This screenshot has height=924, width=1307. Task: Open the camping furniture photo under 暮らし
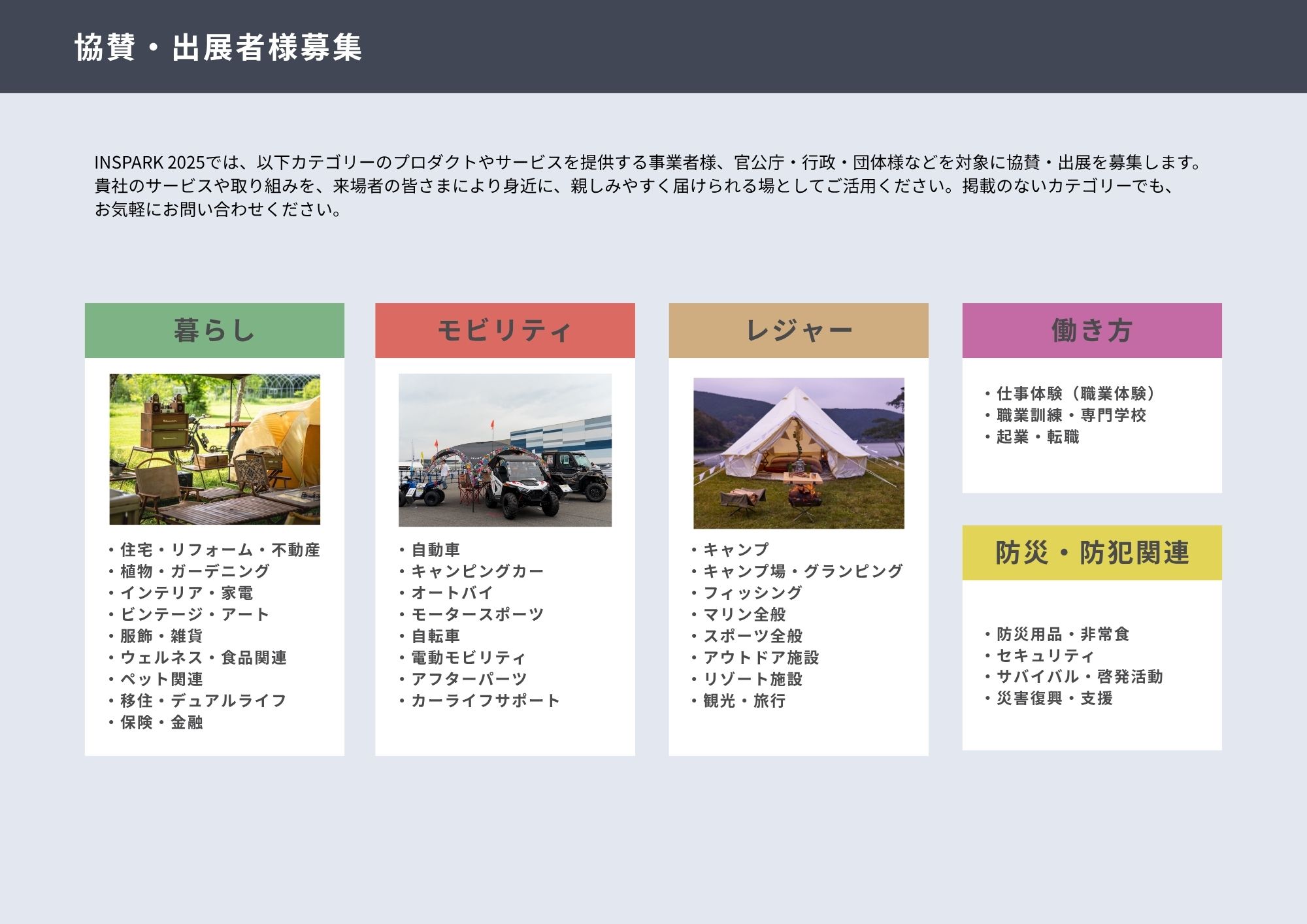(x=214, y=450)
